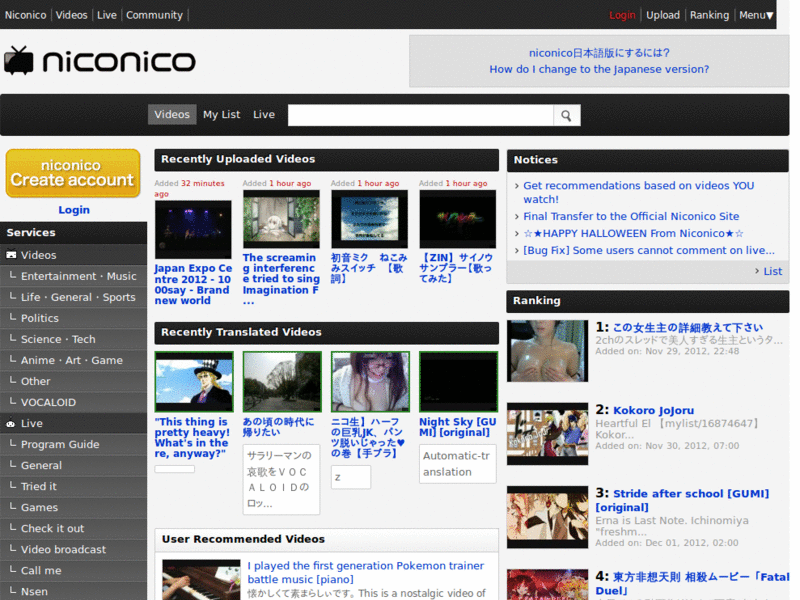The width and height of the screenshot is (800, 600).
Task: Open HAPPY HALLOWEEN From Niconico notice
Action: 633,233
